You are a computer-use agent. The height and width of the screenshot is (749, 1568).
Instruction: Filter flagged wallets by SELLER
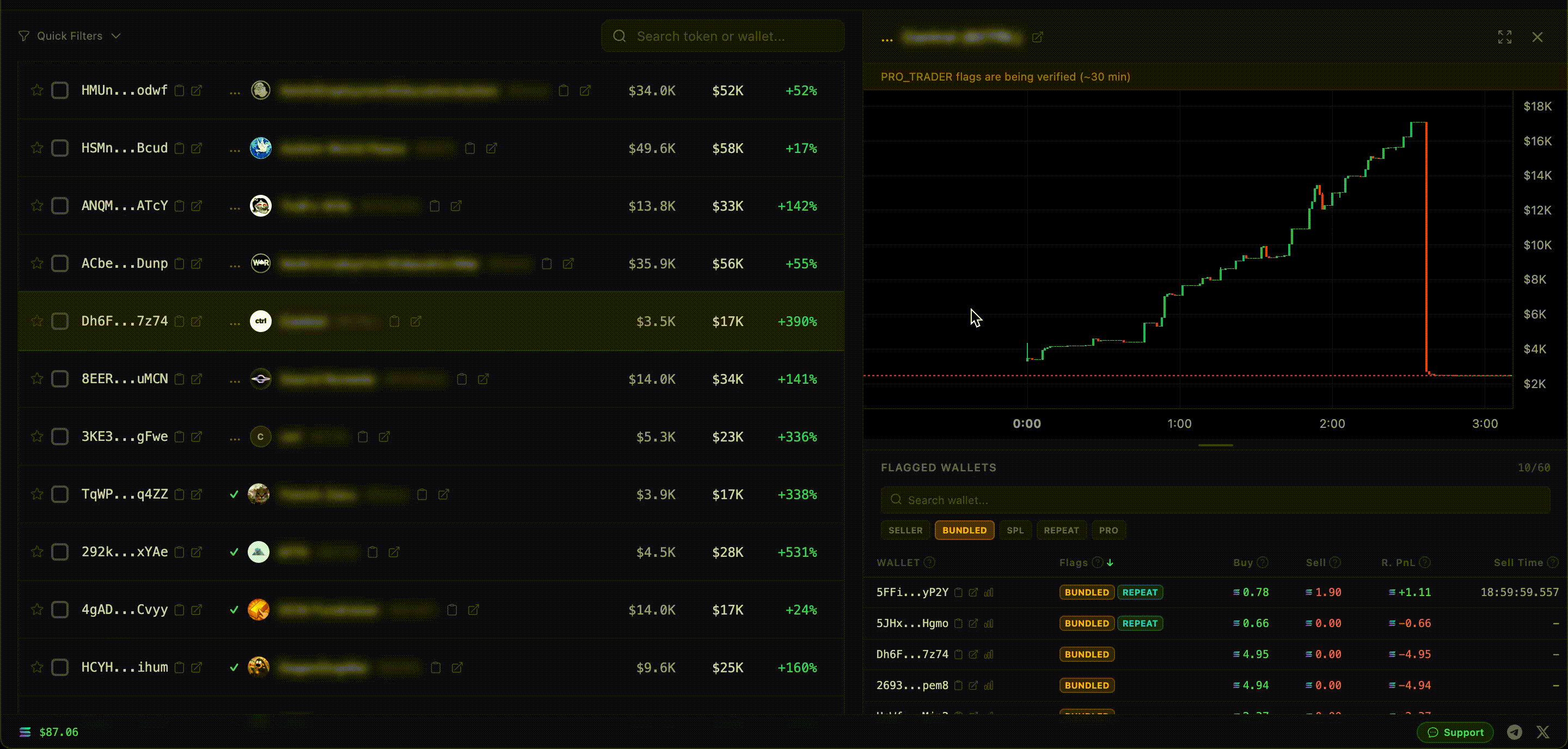pyautogui.click(x=905, y=531)
